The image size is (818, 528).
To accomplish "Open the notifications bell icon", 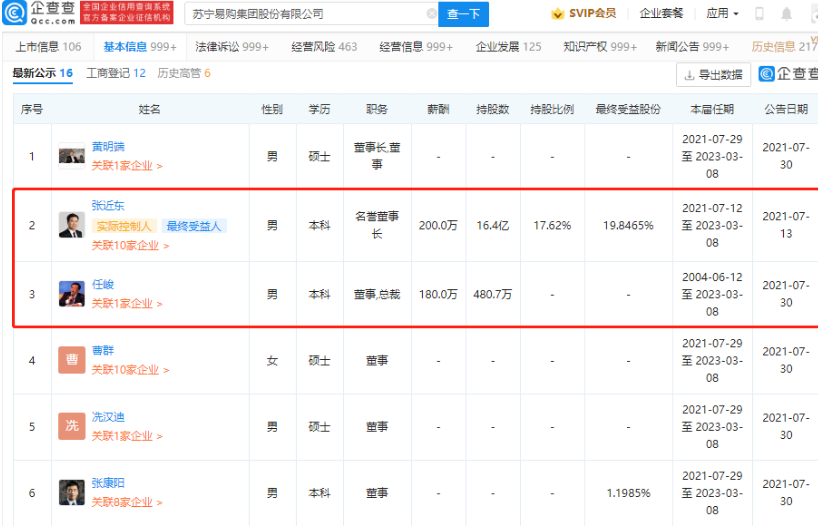I will (x=786, y=14).
